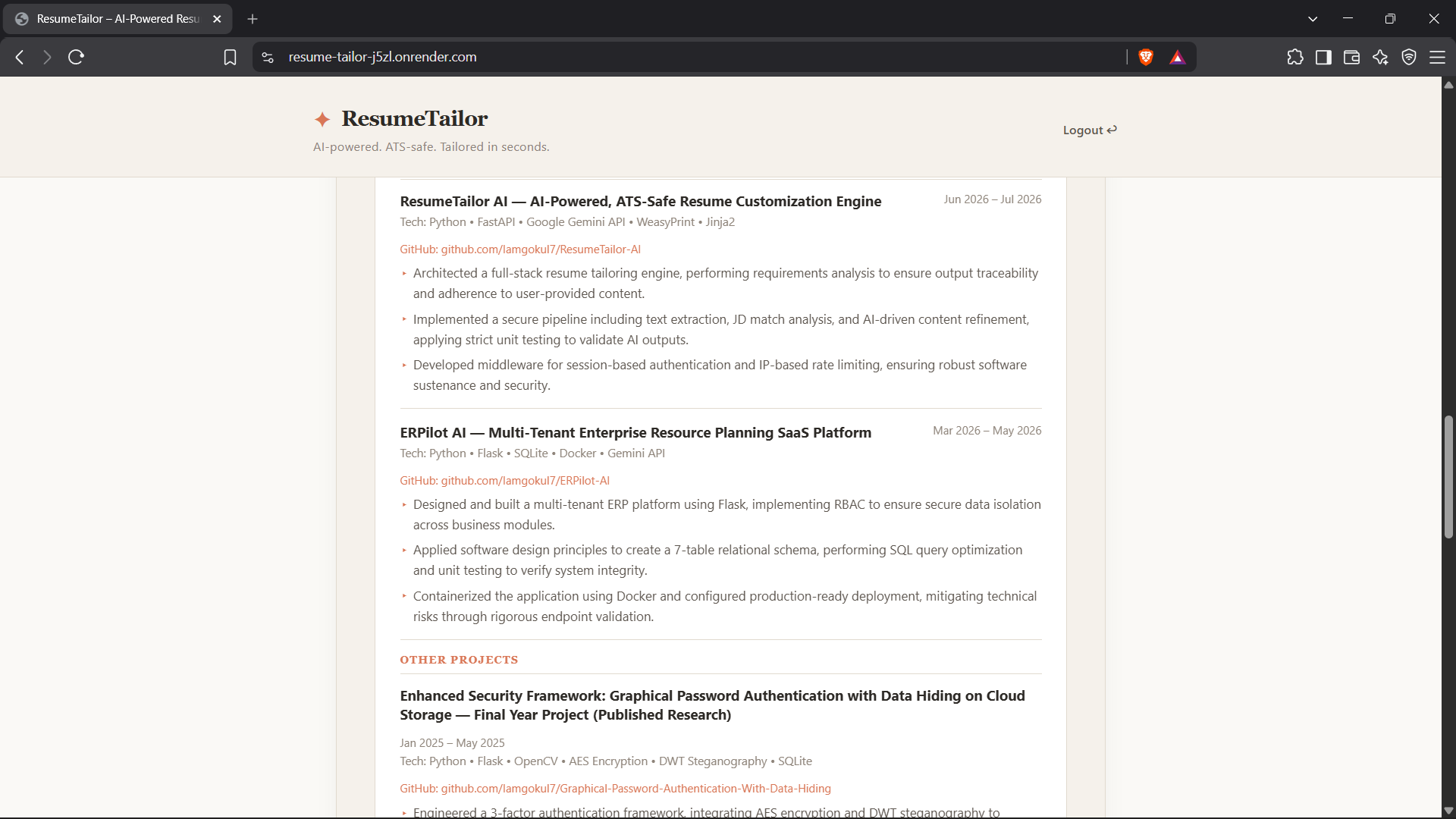Click the 'Architected a full-stack resume' bullet
Screen dimensions: 1456x819
[726, 284]
